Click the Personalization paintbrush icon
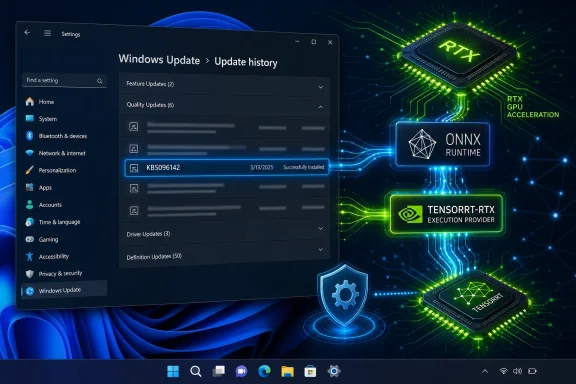Screen dimensions: 576x384 30,170
